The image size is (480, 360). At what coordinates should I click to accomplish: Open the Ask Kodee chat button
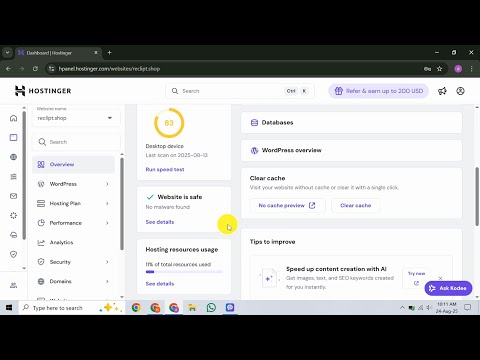pos(448,288)
